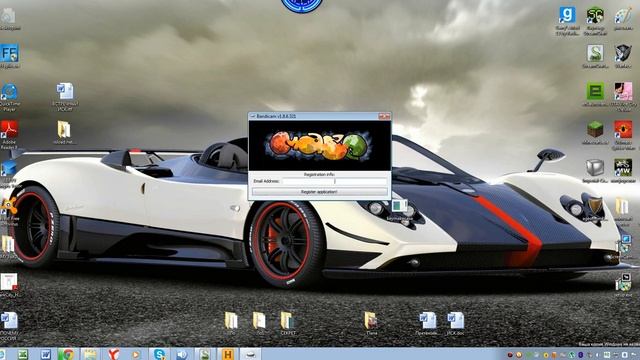This screenshot has height=360, width=640.
Task: Open the orange H taskbar icon
Action: click(227, 354)
